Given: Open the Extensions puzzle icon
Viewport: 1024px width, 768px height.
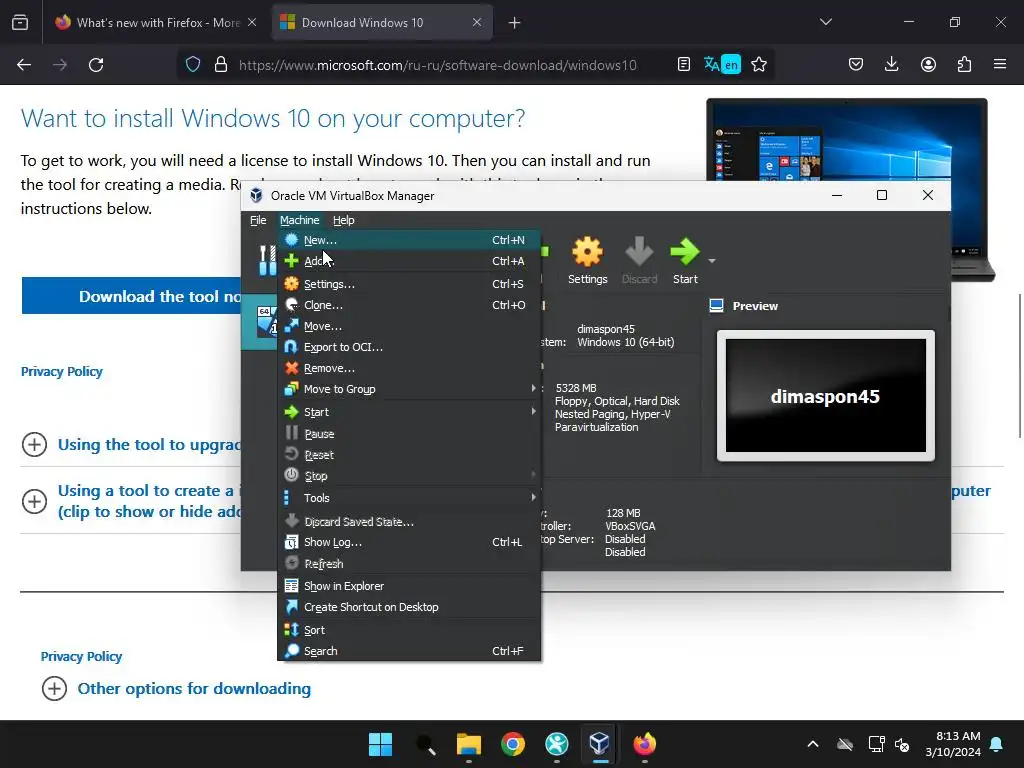Looking at the screenshot, I should 964,65.
